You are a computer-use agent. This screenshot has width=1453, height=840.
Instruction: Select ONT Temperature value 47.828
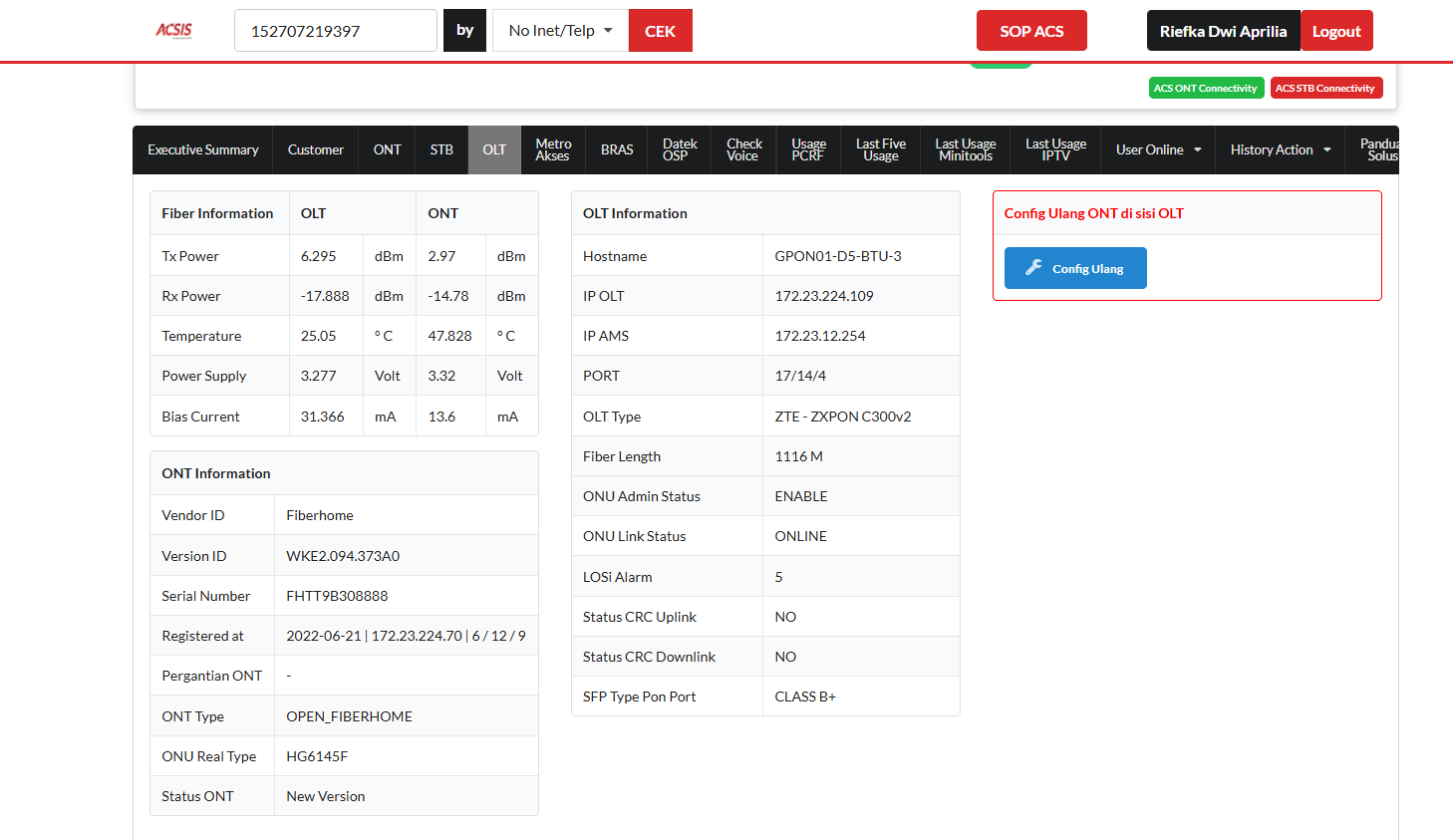coord(449,336)
